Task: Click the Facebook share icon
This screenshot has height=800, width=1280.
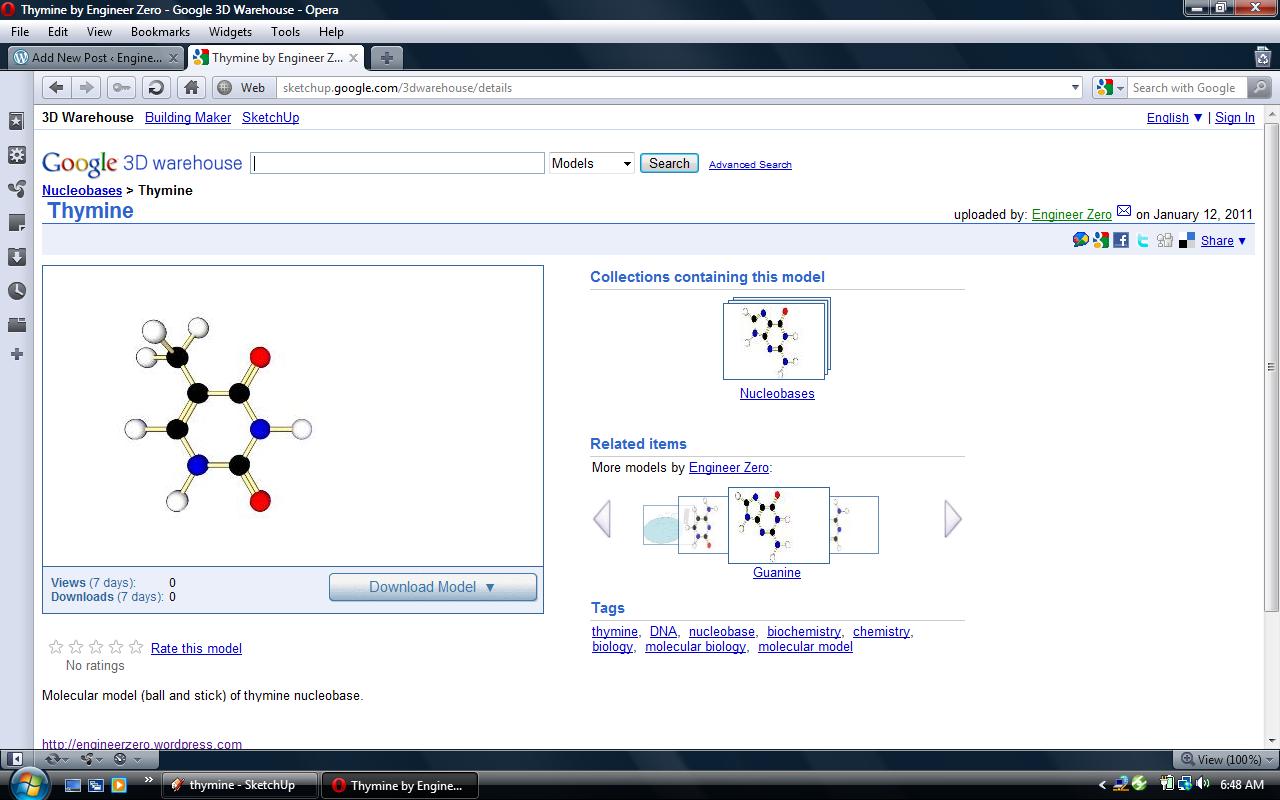Action: coord(1121,240)
